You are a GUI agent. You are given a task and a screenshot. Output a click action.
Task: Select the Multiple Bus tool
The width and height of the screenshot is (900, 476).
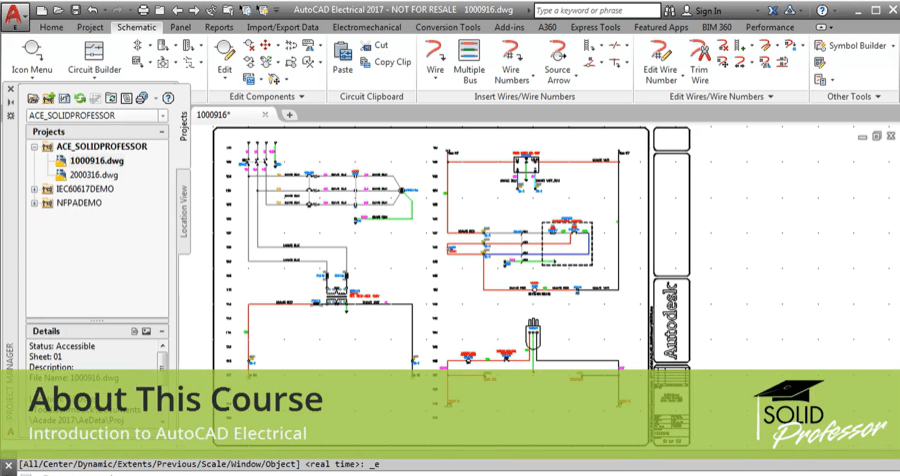[469, 61]
